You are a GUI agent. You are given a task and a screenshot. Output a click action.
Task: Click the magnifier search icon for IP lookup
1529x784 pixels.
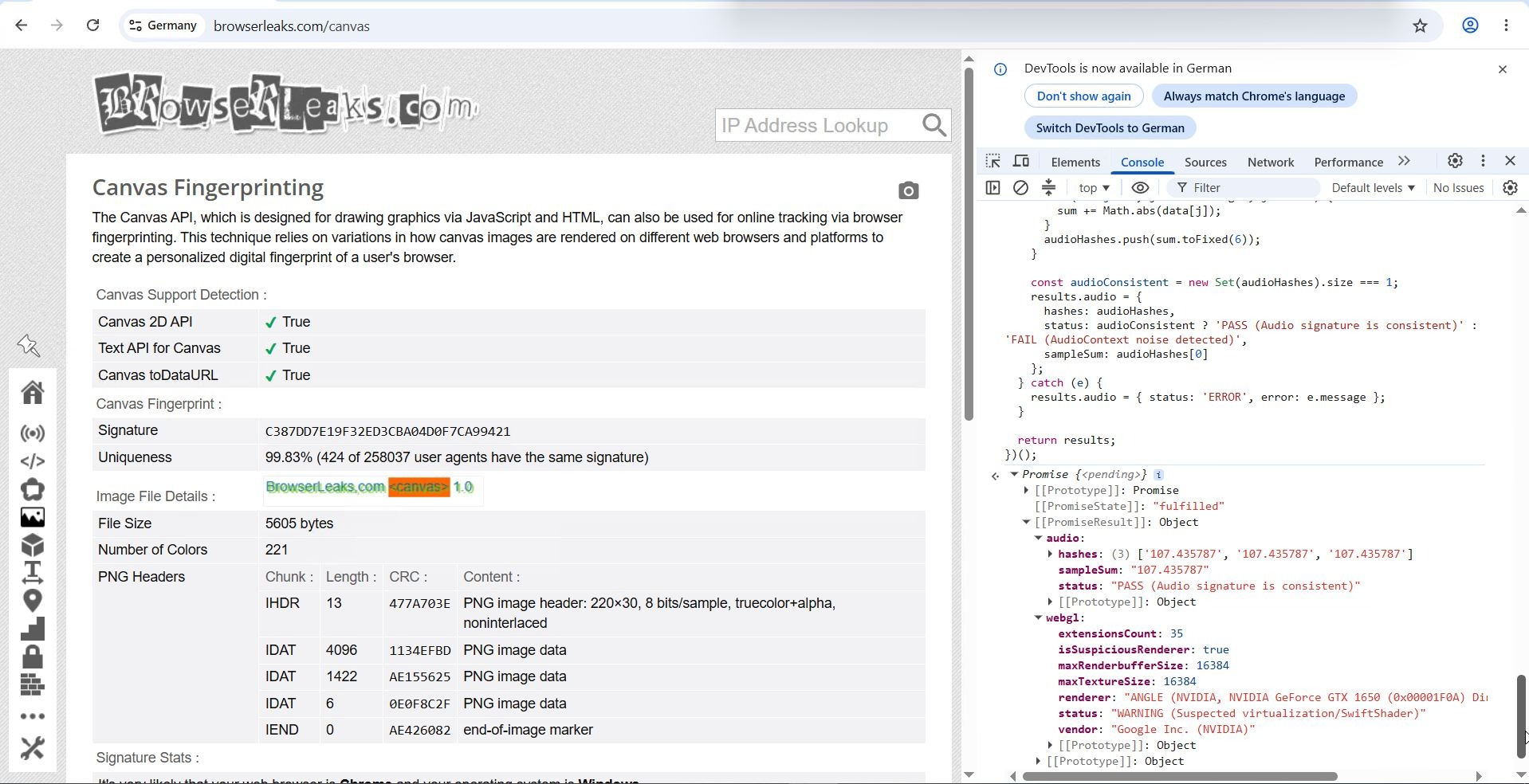(934, 125)
